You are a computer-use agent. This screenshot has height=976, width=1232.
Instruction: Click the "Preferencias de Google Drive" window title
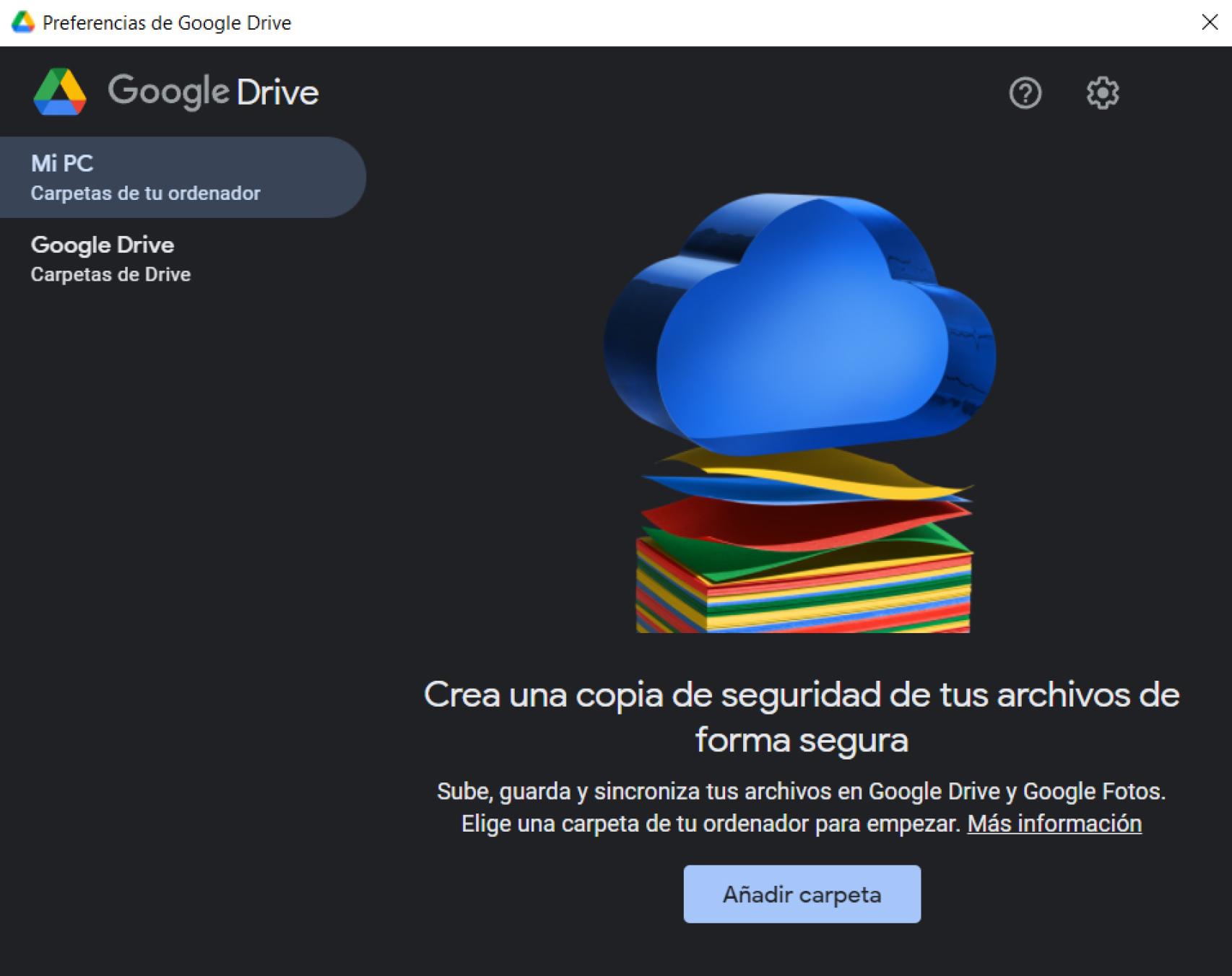(x=167, y=23)
